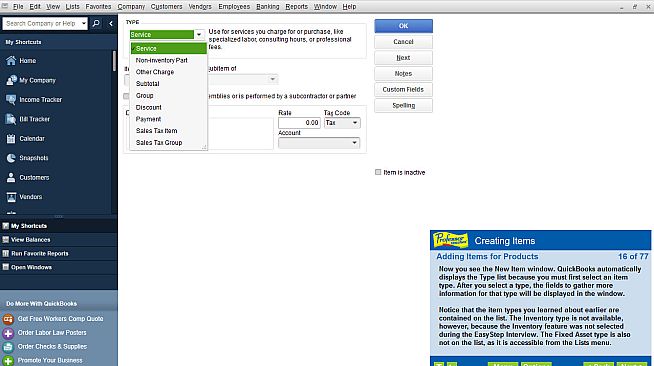Open the Reports menu
The height and width of the screenshot is (366, 654).
click(x=296, y=7)
